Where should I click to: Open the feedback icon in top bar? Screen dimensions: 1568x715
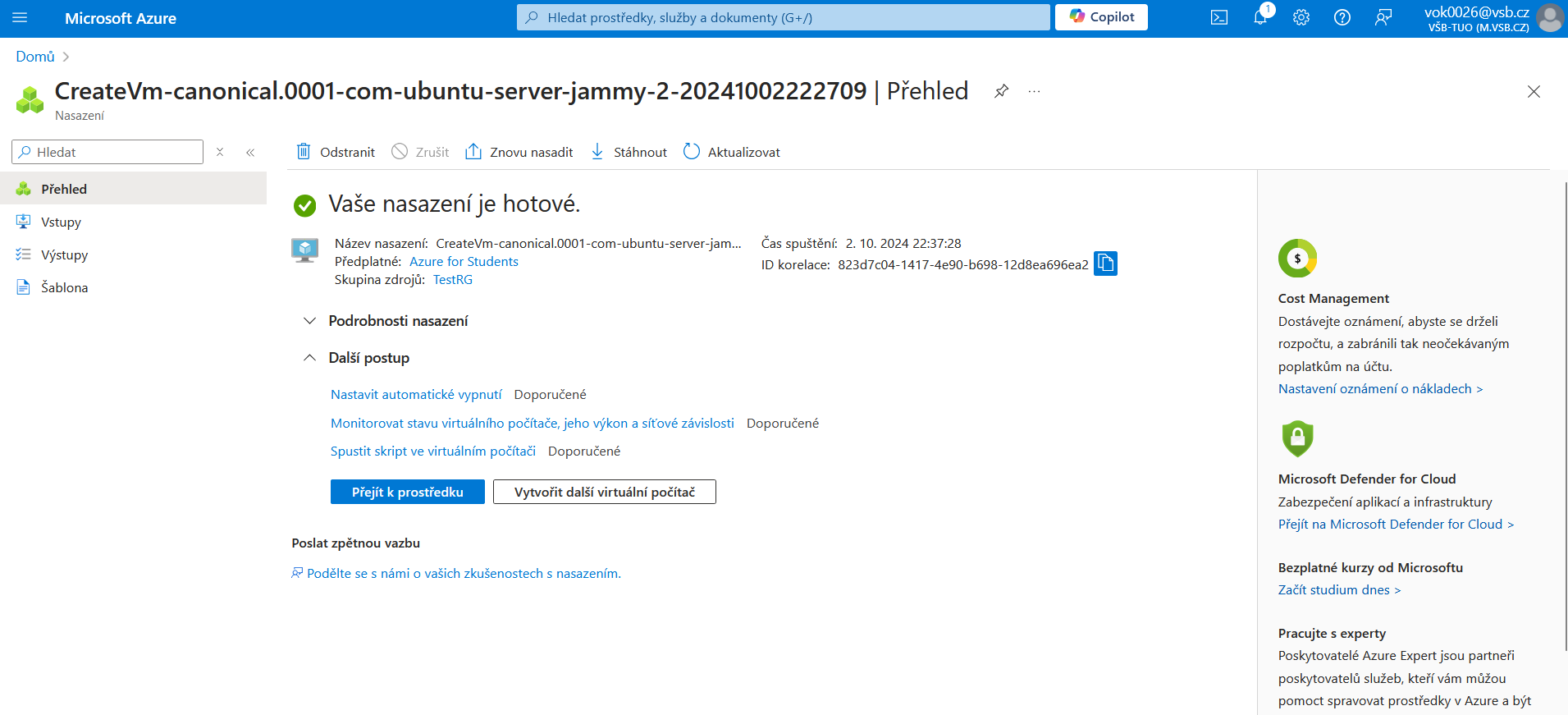click(1383, 17)
